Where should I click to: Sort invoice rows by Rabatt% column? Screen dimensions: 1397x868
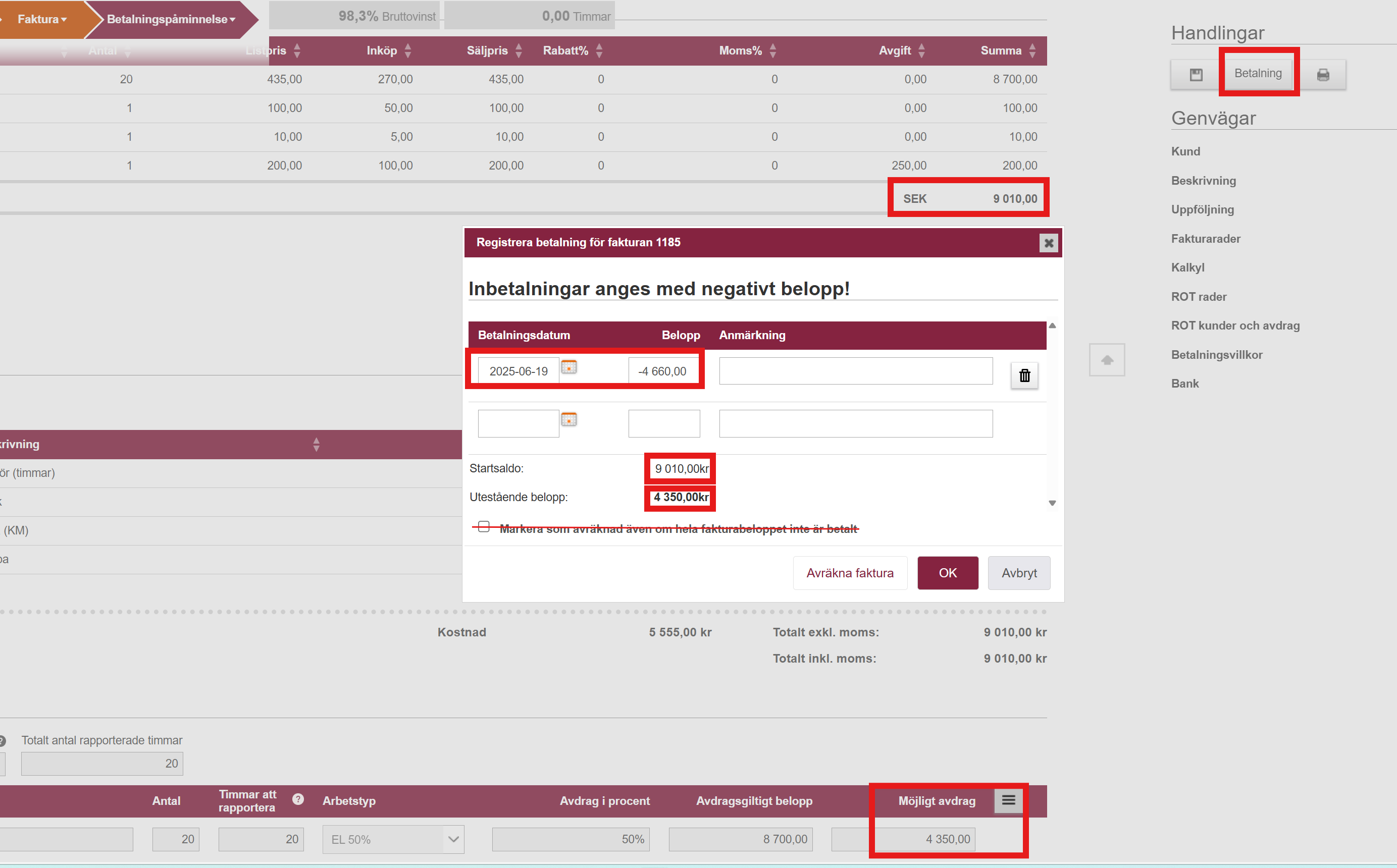599,50
